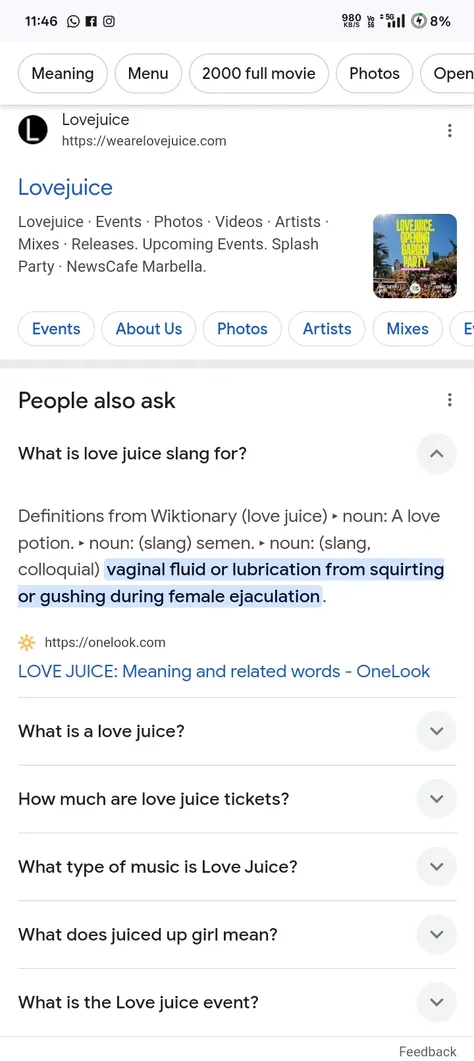Collapse "What is love juice slang for?"
The height and width of the screenshot is (1061, 474).
[437, 453]
